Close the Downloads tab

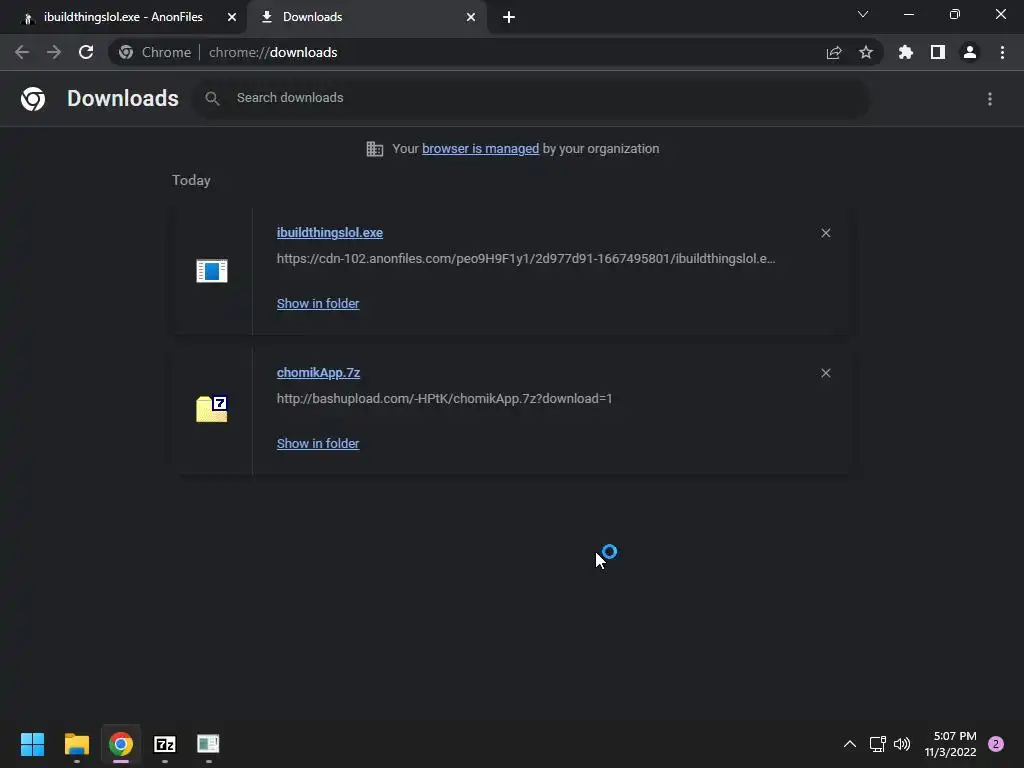pos(471,17)
